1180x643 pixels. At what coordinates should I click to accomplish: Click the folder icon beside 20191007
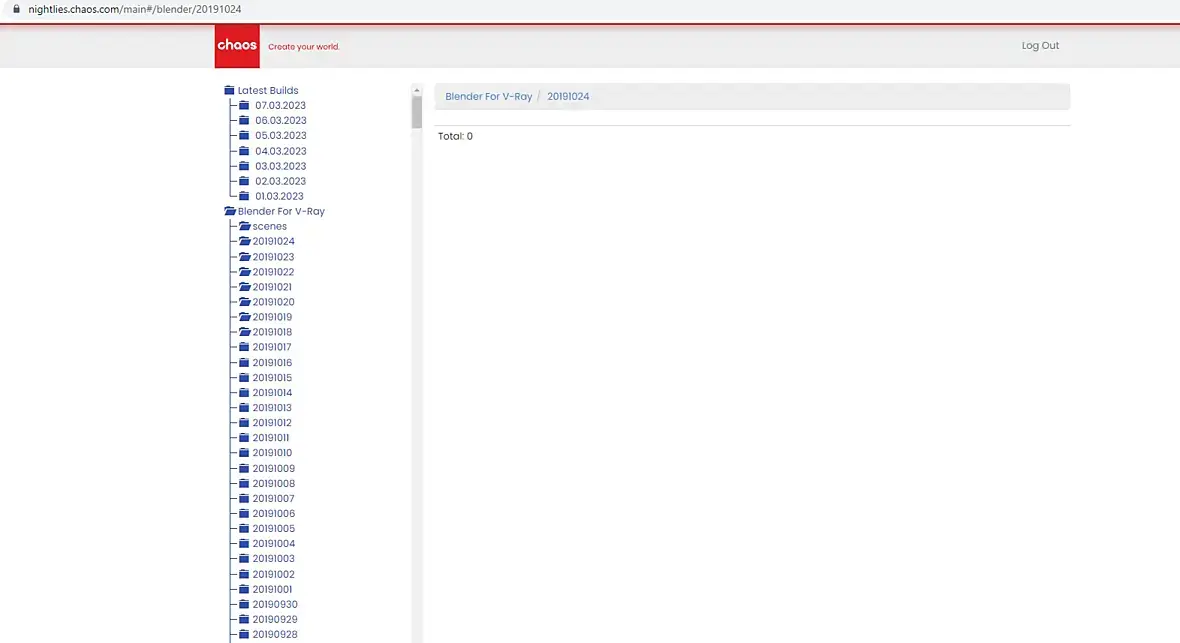click(x=244, y=498)
